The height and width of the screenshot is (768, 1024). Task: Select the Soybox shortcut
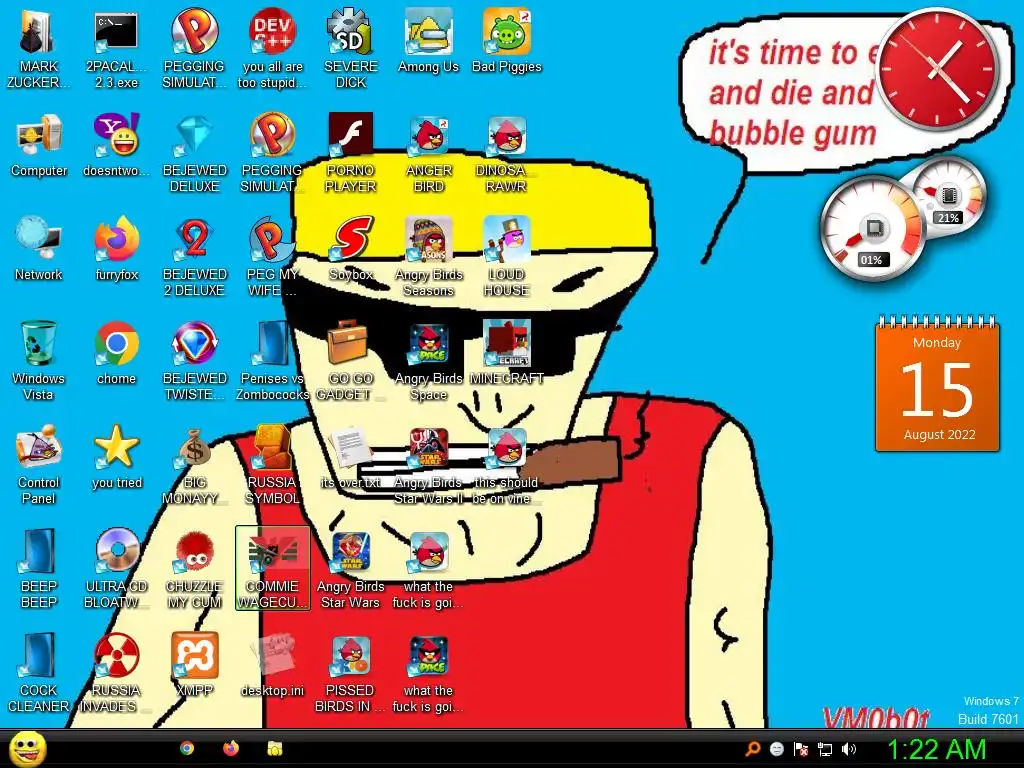tap(351, 249)
